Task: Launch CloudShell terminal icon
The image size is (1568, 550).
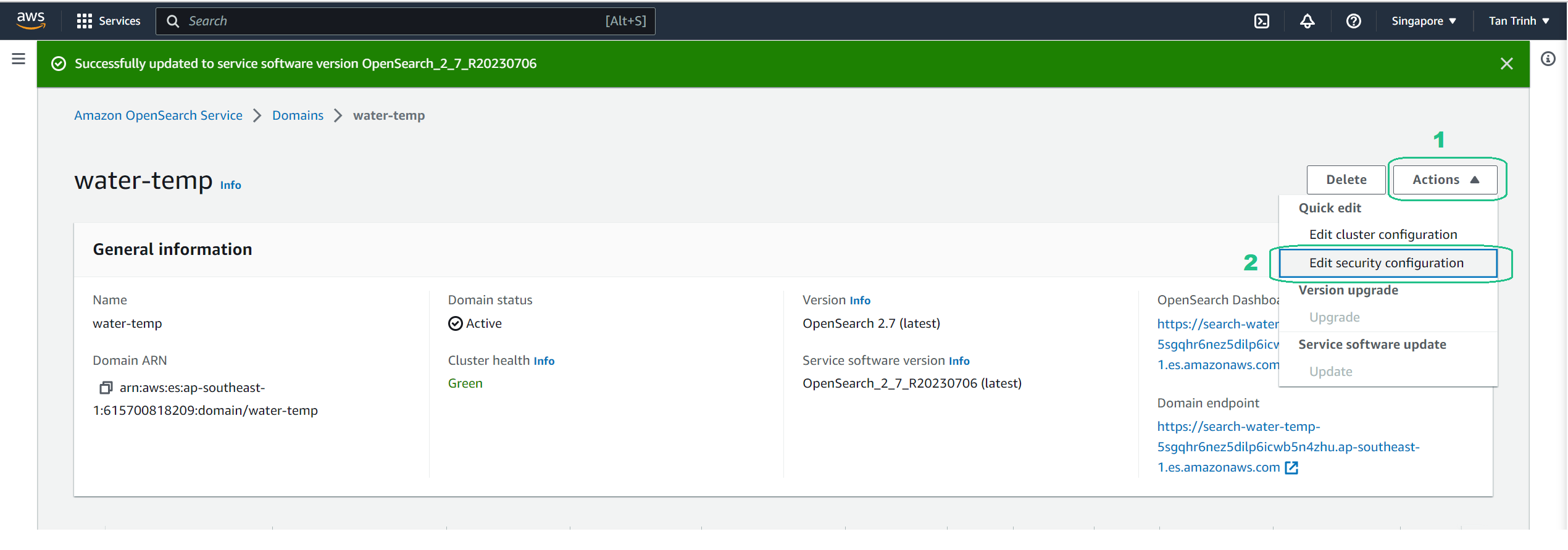Action: [1261, 21]
